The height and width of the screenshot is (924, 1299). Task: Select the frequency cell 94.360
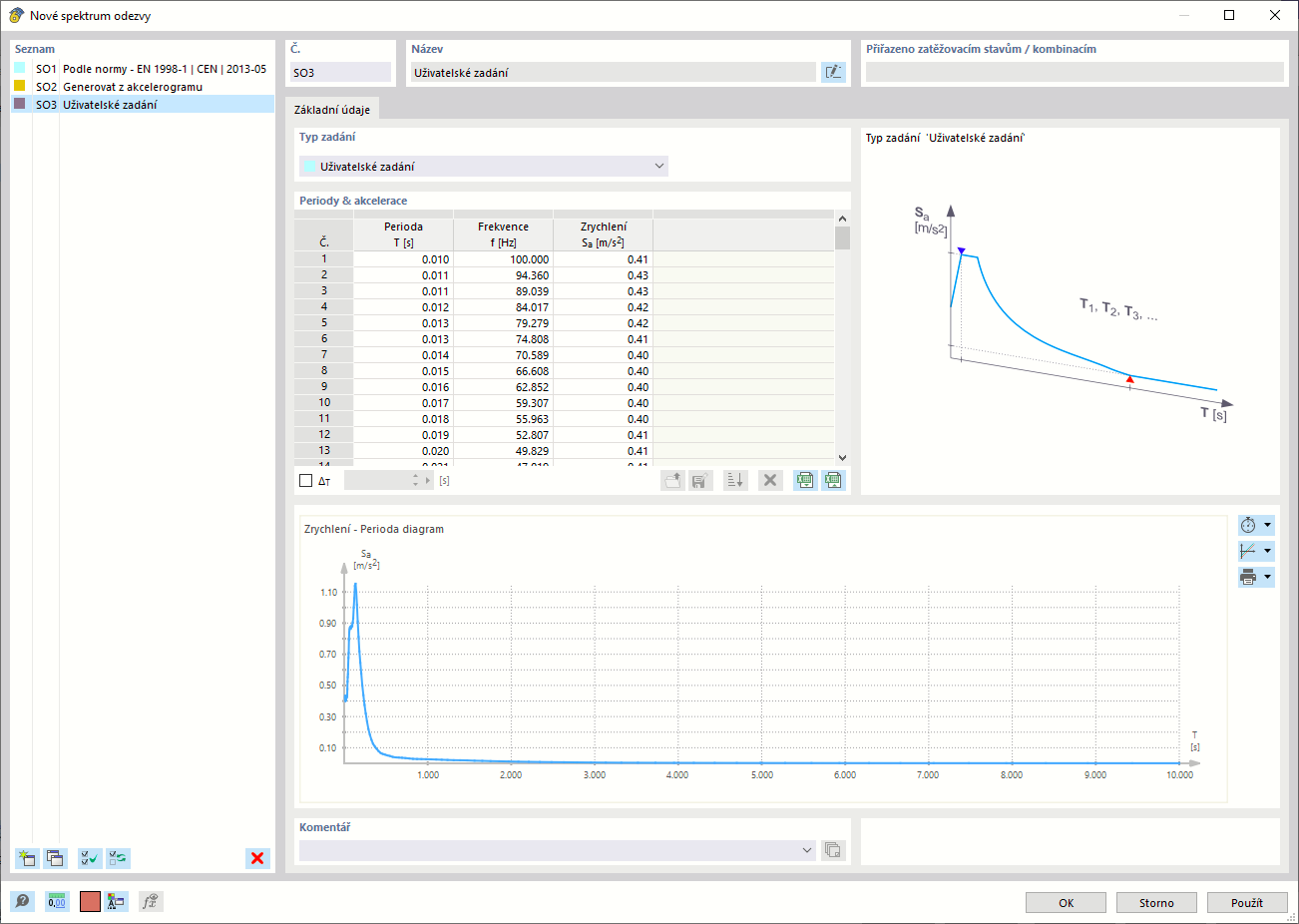click(x=503, y=275)
